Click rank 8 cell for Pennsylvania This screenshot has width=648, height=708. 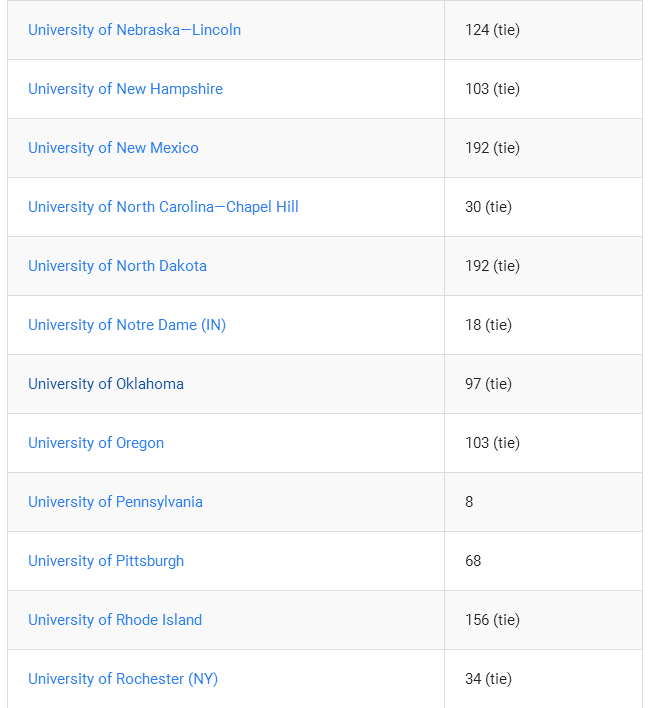click(x=543, y=502)
